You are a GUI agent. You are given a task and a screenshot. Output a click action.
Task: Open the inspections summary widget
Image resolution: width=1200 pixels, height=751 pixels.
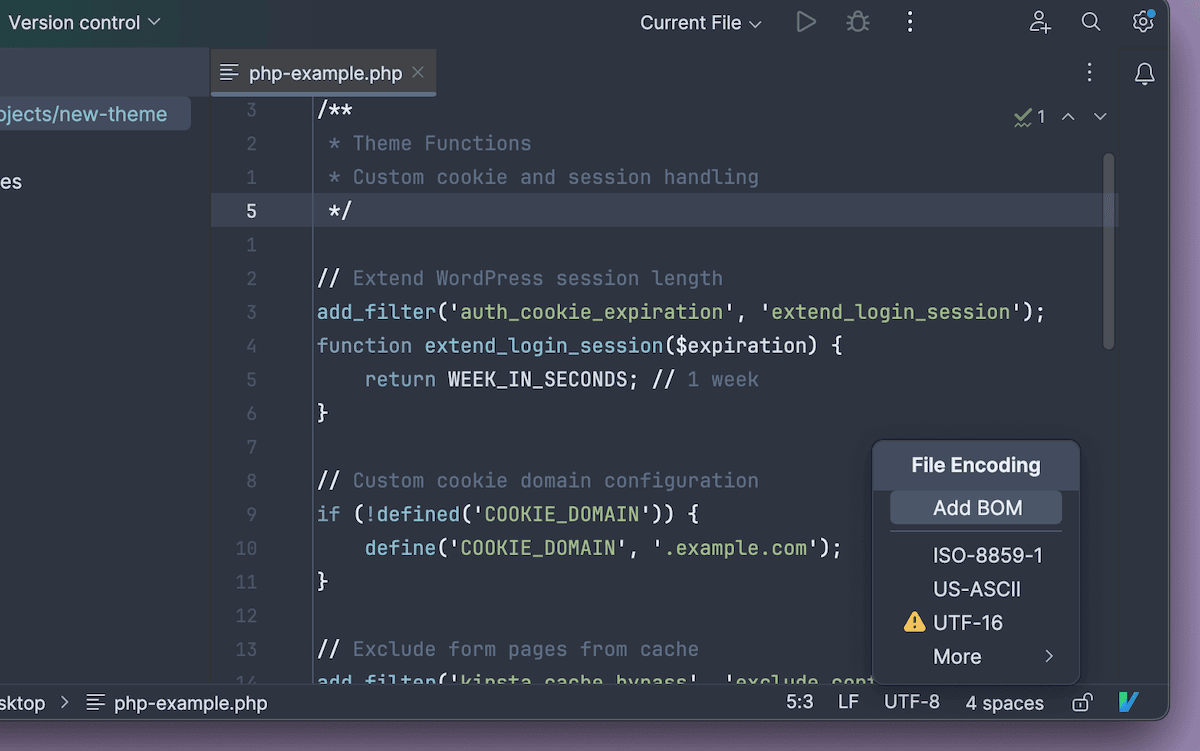(1029, 116)
